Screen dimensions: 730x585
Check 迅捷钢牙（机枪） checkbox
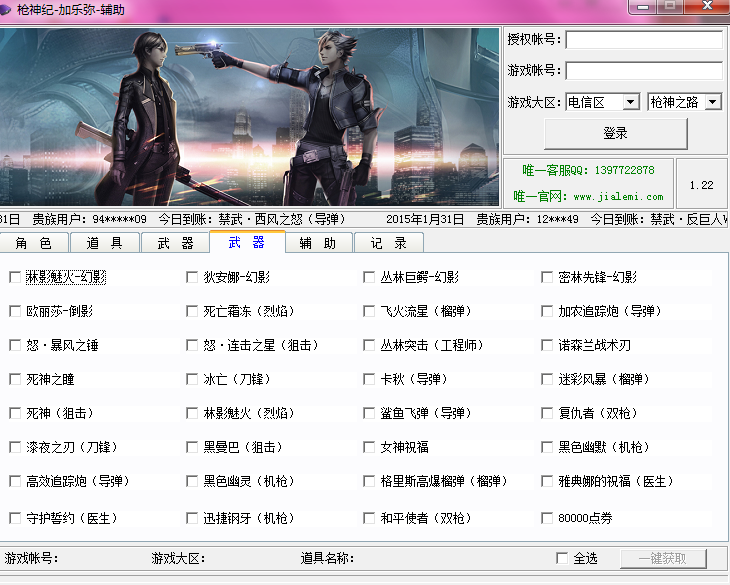[192, 518]
